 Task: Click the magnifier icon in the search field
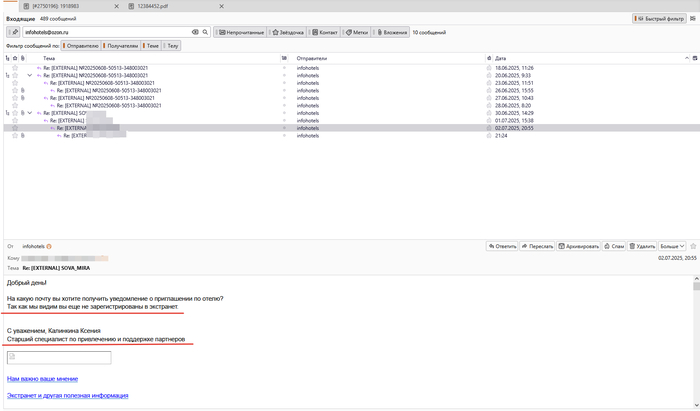(205, 32)
